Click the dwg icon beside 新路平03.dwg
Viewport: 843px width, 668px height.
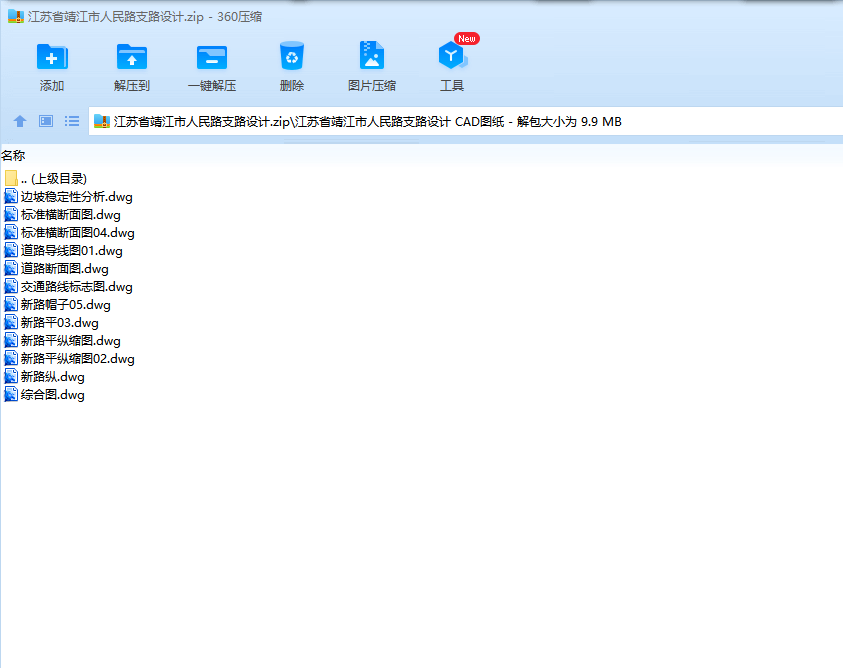(x=11, y=322)
